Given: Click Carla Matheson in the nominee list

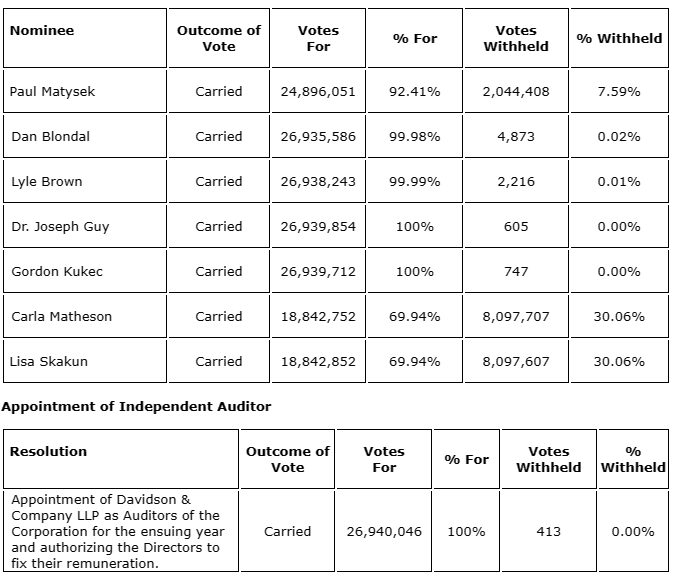Looking at the screenshot, I should [x=61, y=316].
